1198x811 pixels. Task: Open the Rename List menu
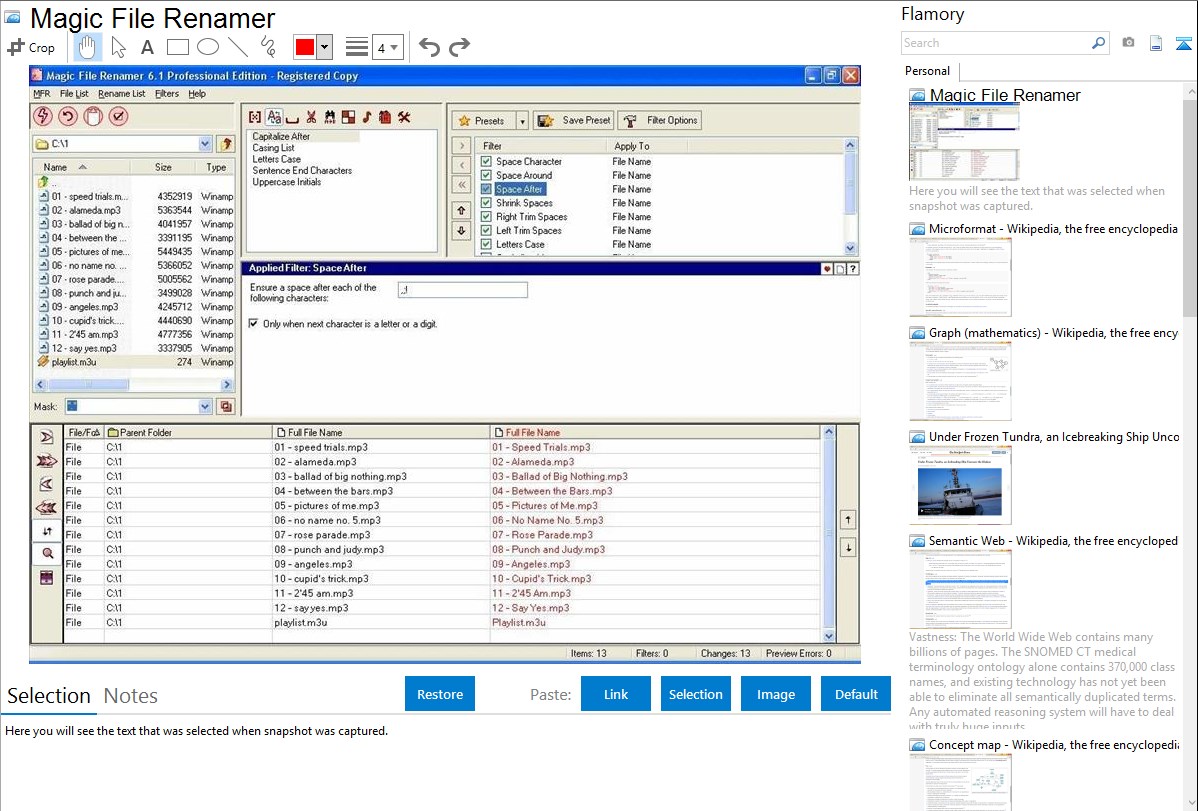click(x=121, y=94)
